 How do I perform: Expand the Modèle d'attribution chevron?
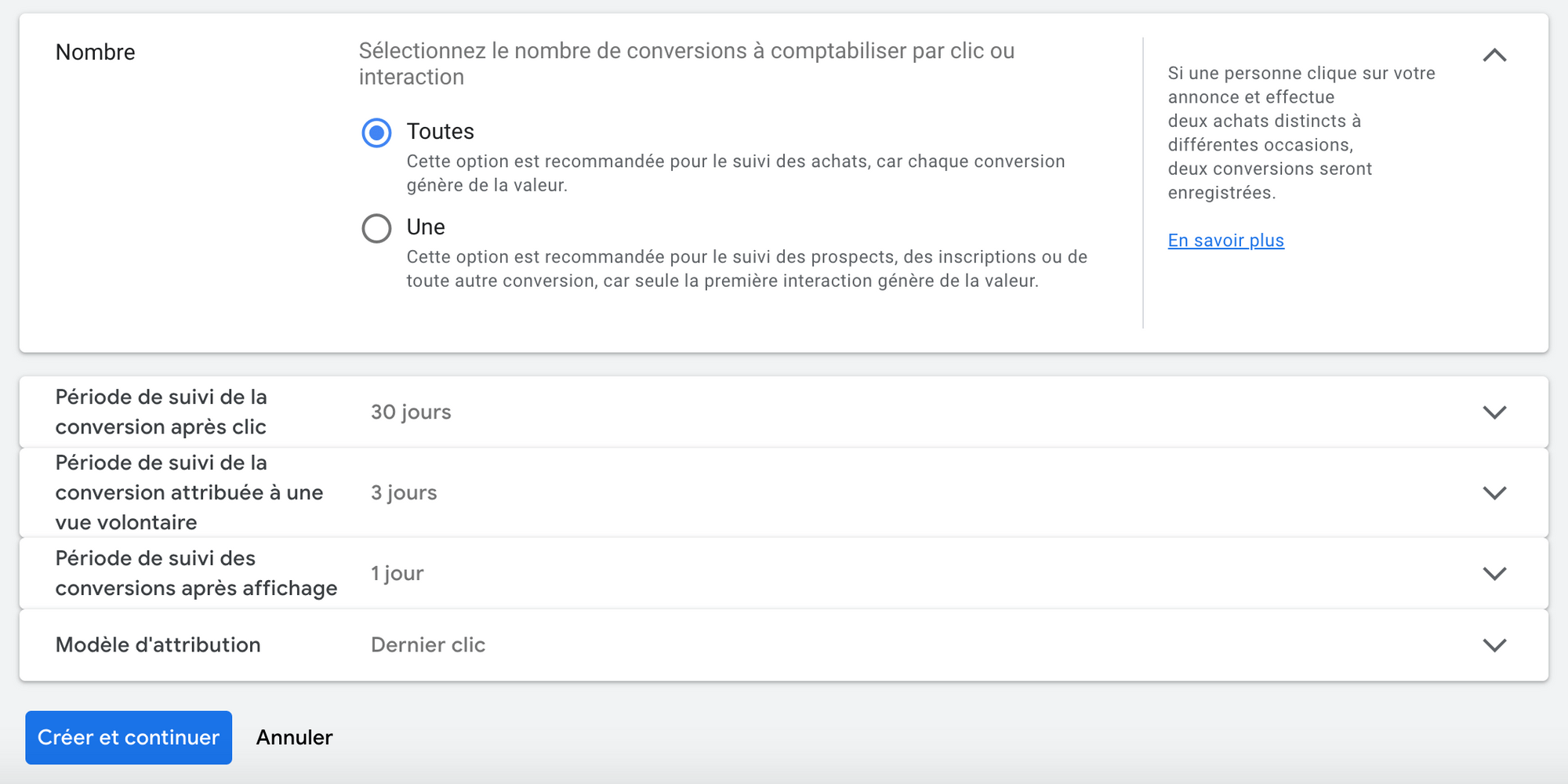pyautogui.click(x=1494, y=645)
